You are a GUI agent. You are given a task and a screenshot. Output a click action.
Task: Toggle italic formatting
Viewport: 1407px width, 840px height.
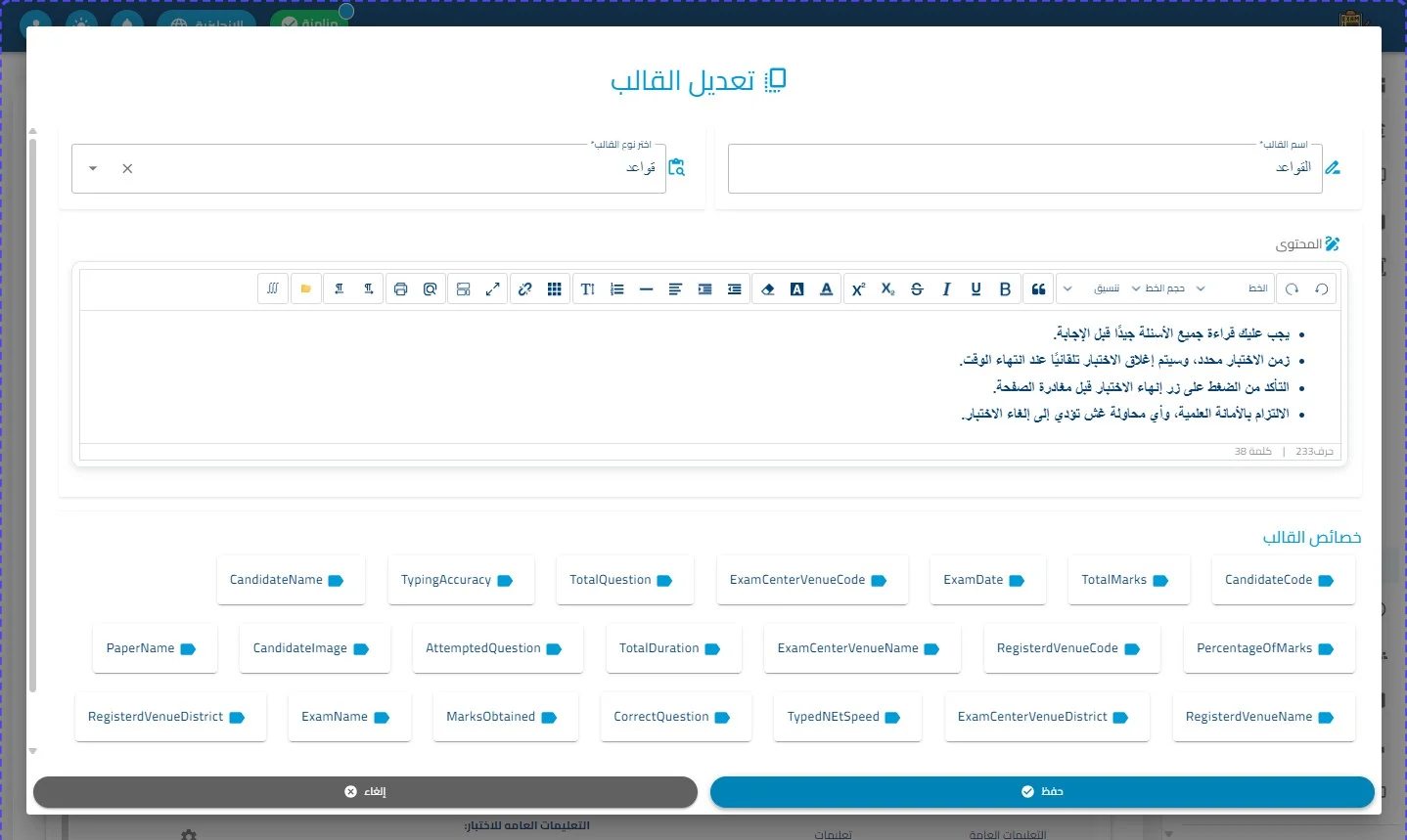click(946, 288)
